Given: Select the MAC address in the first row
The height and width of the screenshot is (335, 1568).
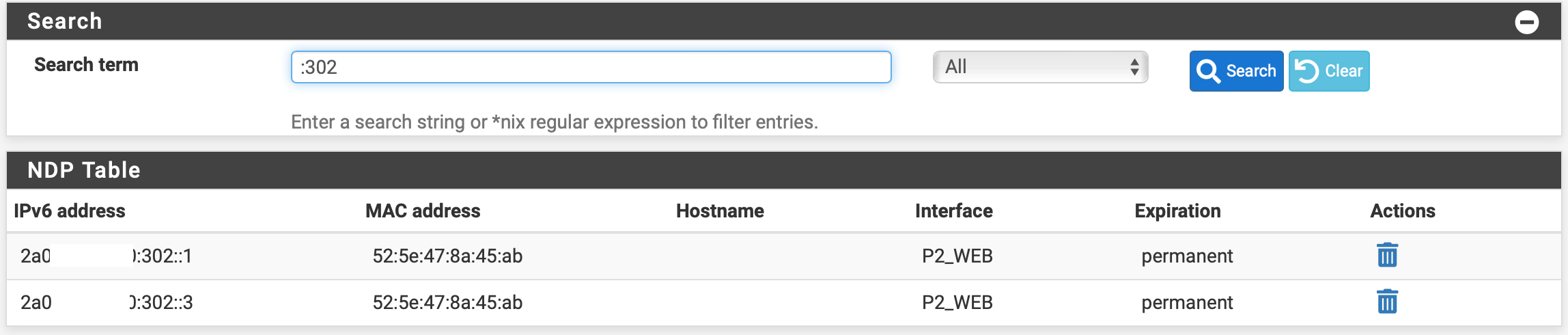Looking at the screenshot, I should [447, 256].
